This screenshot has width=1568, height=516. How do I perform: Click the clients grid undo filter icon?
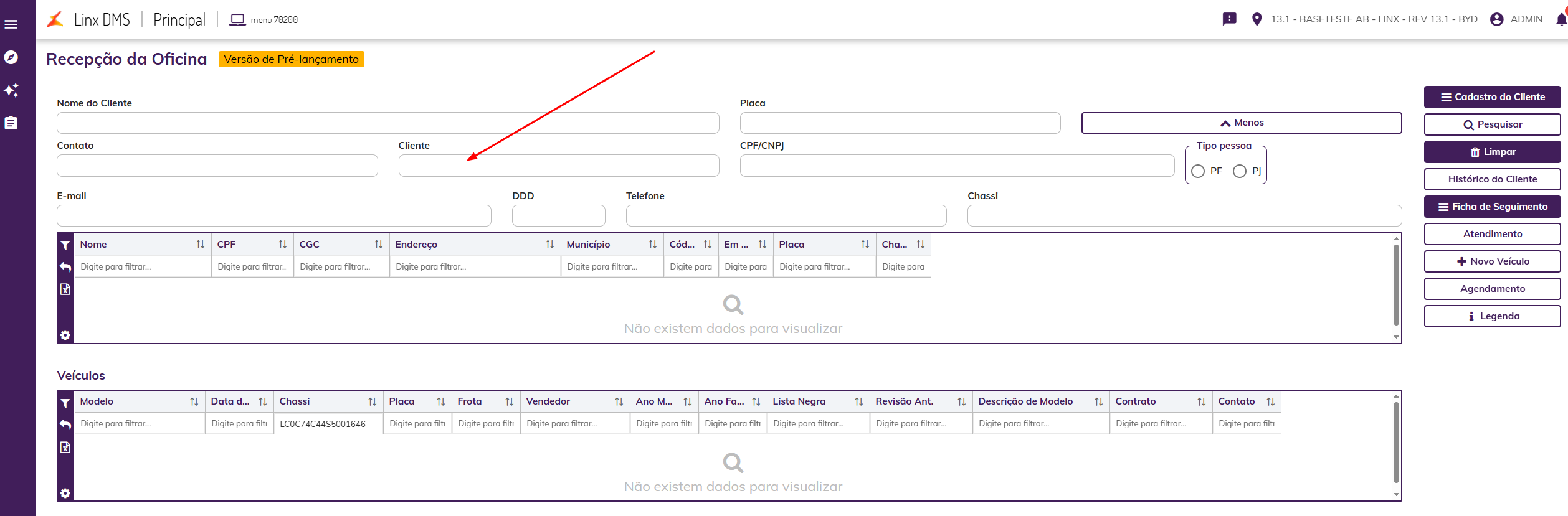point(65,267)
